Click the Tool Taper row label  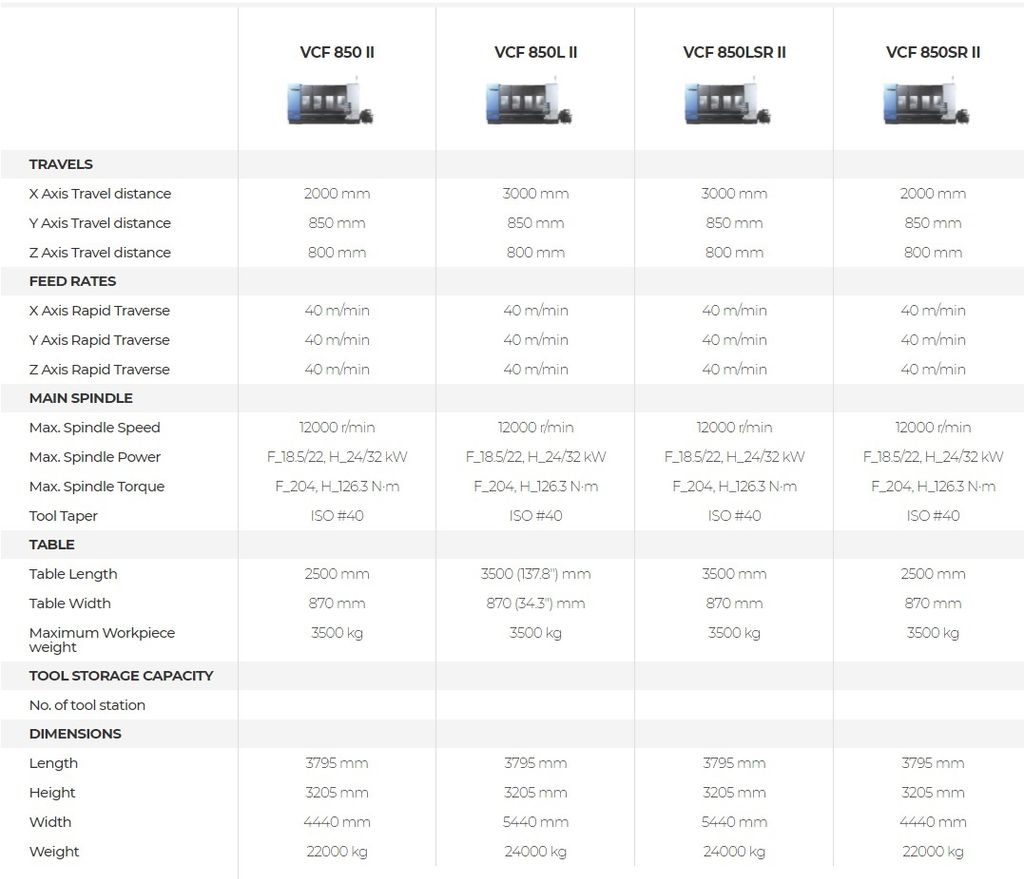tap(63, 515)
